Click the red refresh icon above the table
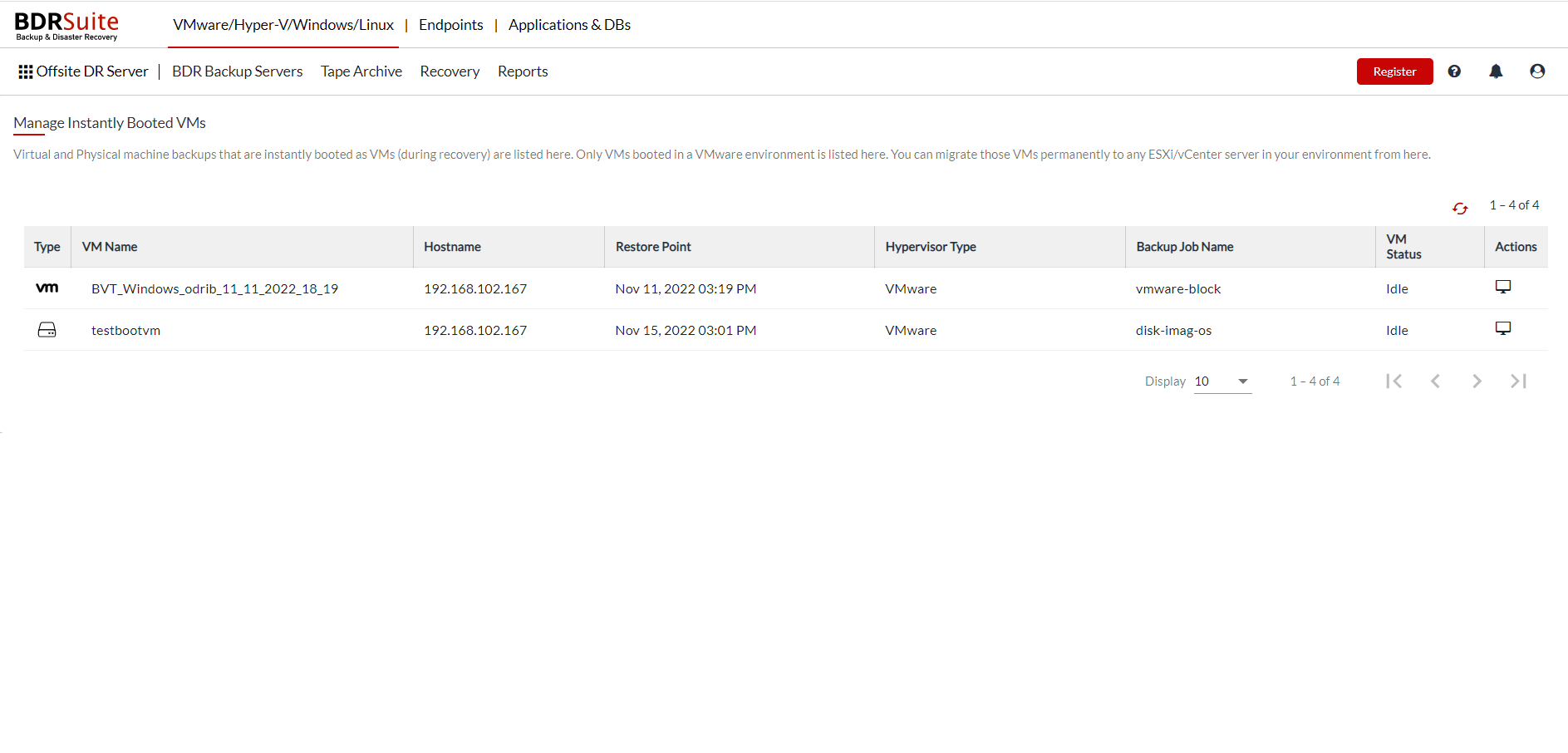Screen dimensions: 1568x753 [1460, 208]
